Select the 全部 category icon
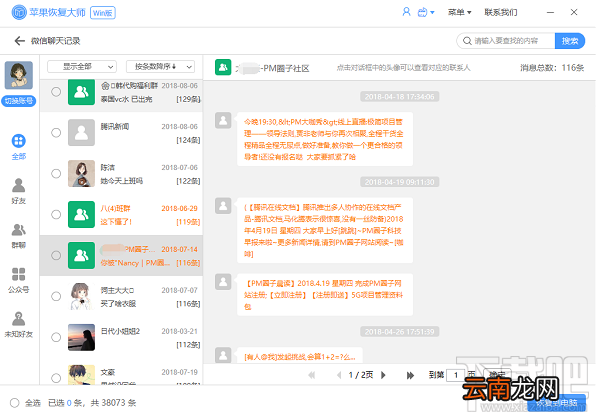The width and height of the screenshot is (596, 417). [x=19, y=141]
